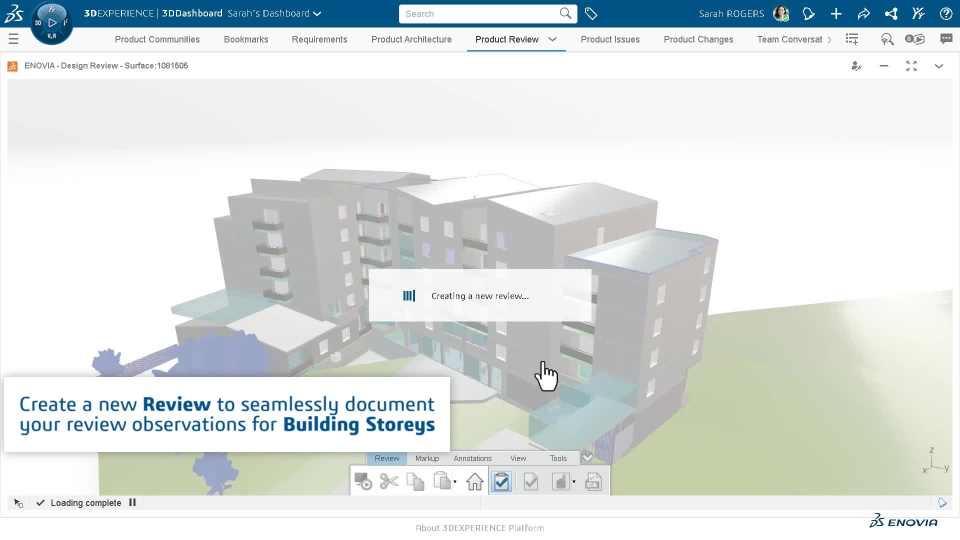Switch to Product Architecture tab

411,39
